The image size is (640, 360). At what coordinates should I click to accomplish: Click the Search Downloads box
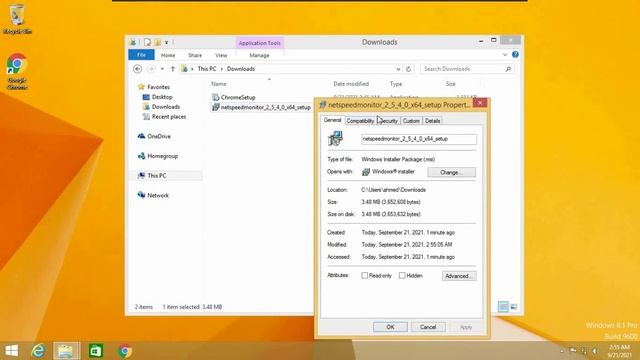463,69
